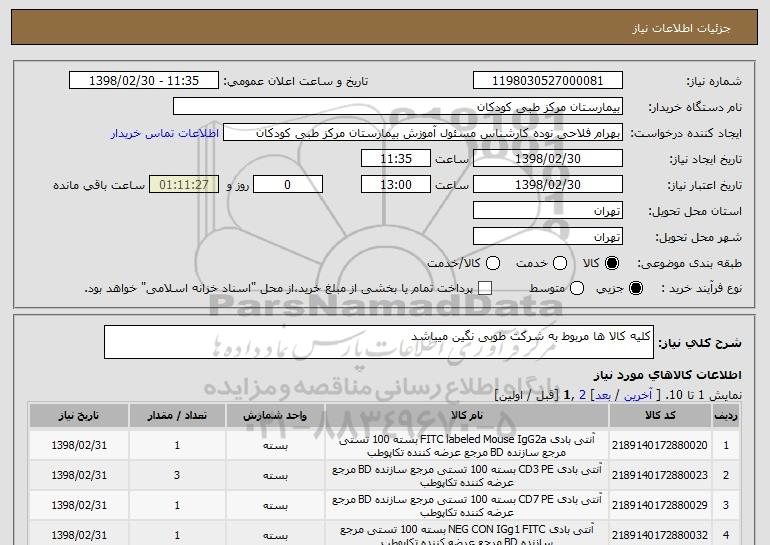Select the کالا/خدمت radio button
The image size is (770, 545).
click(493, 263)
